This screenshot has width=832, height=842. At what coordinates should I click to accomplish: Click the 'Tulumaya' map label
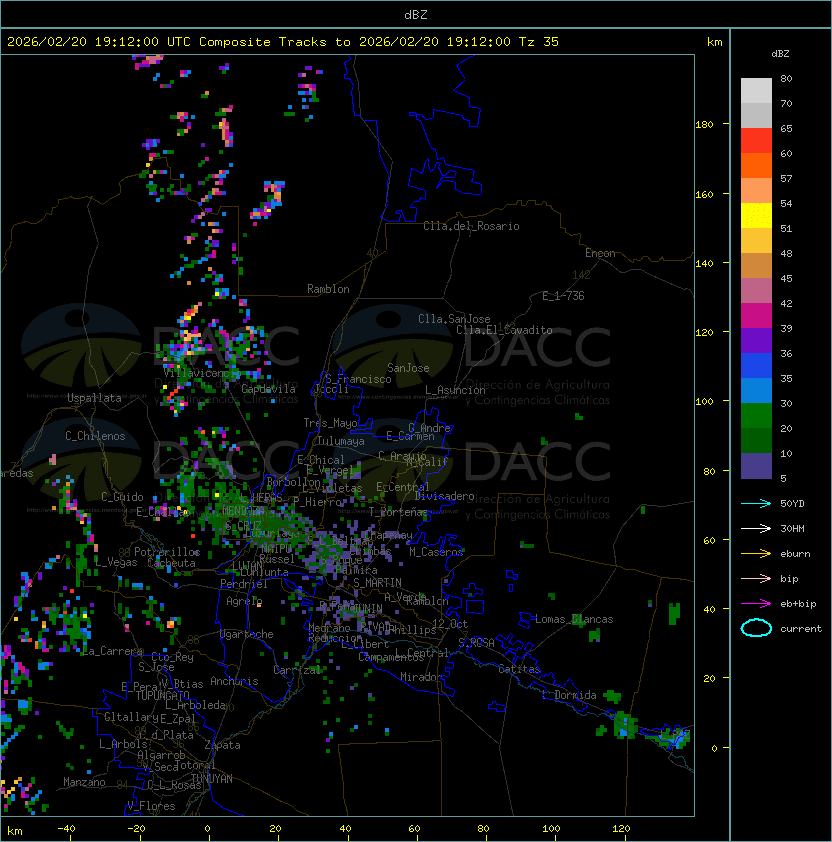click(x=341, y=441)
